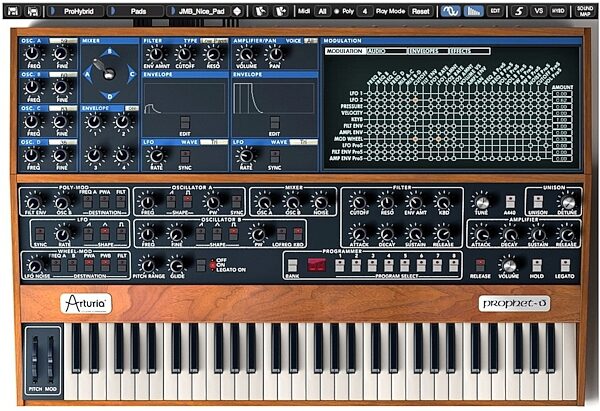The height and width of the screenshot is (411, 600).
Task: Click the PITCH wheel
Action: click(35, 359)
